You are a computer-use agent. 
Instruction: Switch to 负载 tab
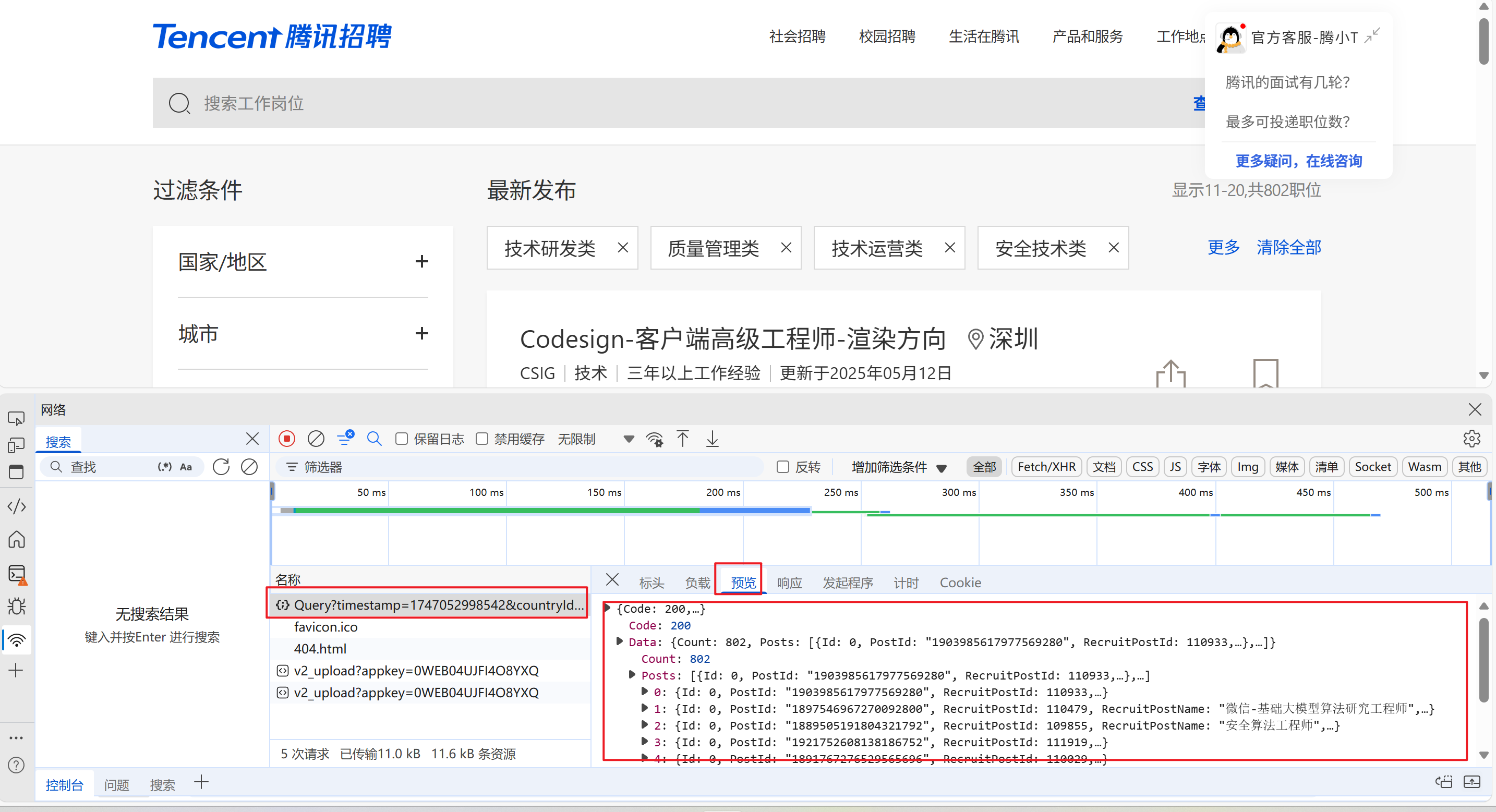pos(697,583)
